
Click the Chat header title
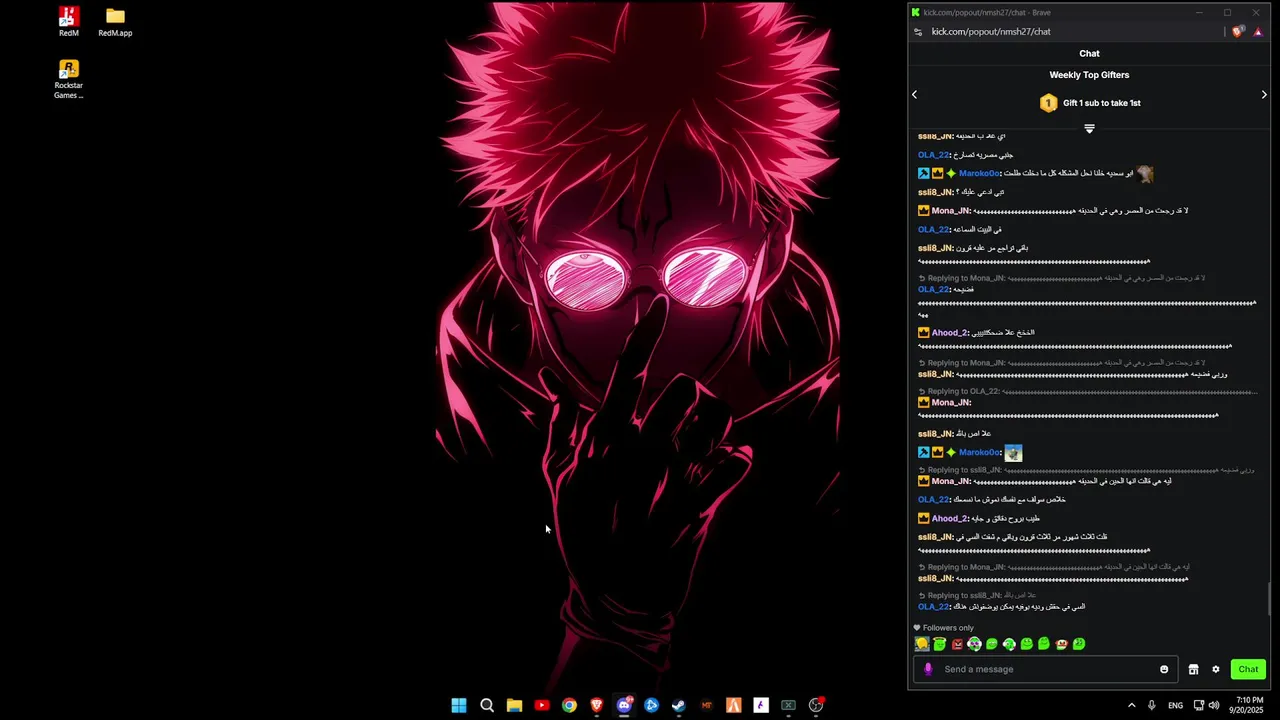click(x=1089, y=53)
